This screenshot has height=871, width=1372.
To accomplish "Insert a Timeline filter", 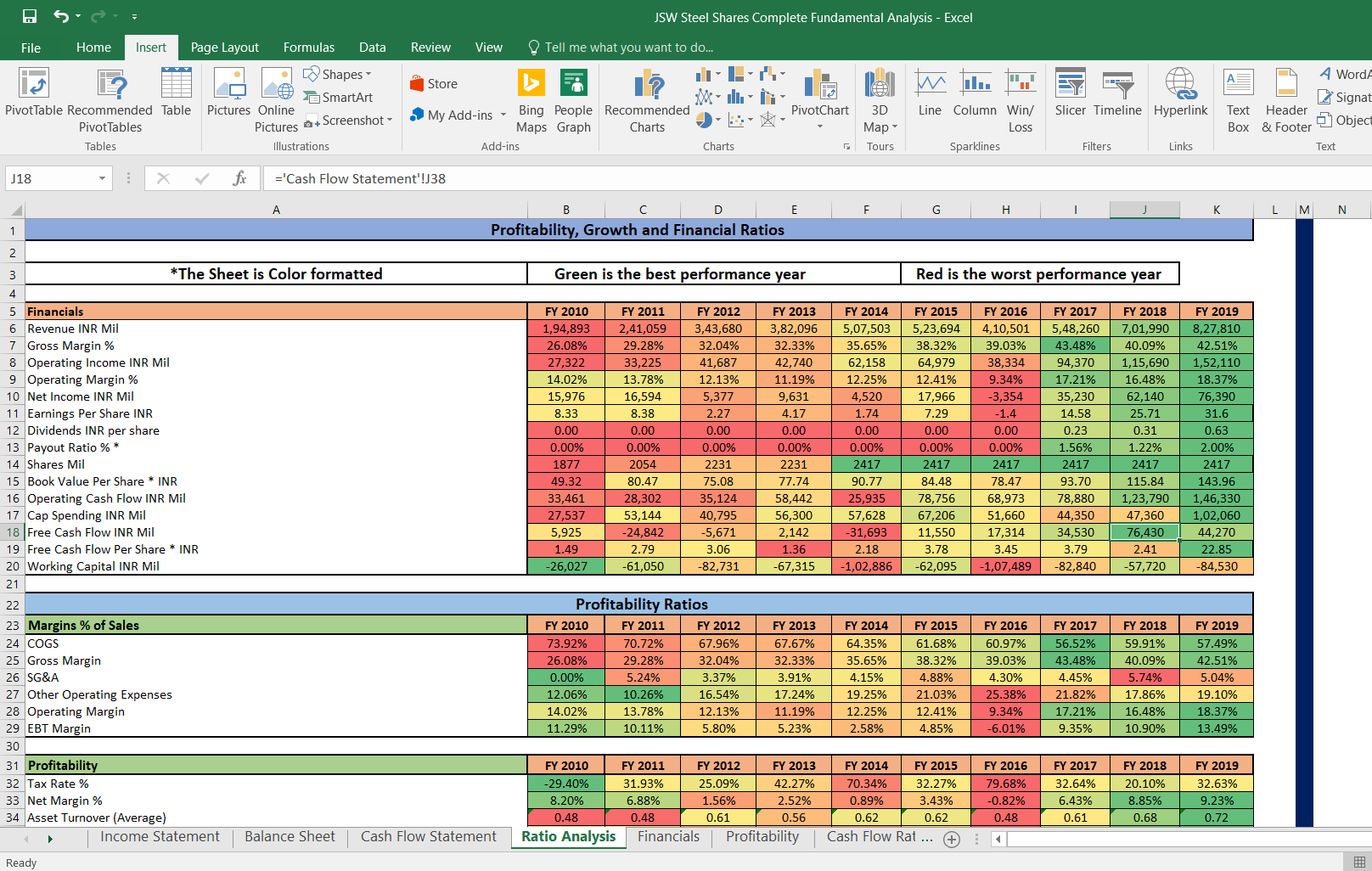I will [x=1118, y=93].
